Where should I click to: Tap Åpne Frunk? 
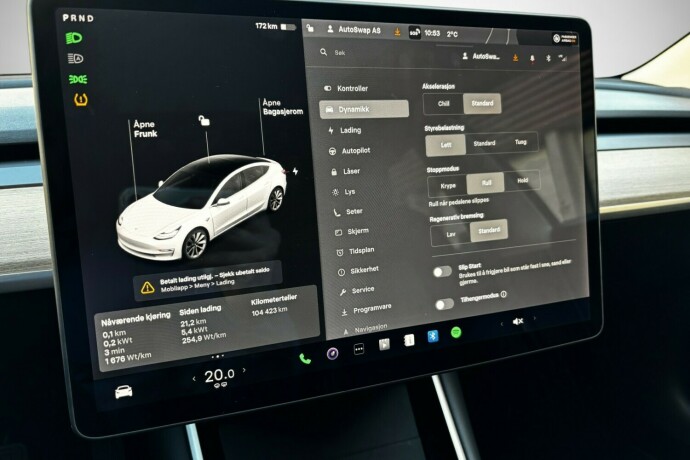[x=145, y=129]
